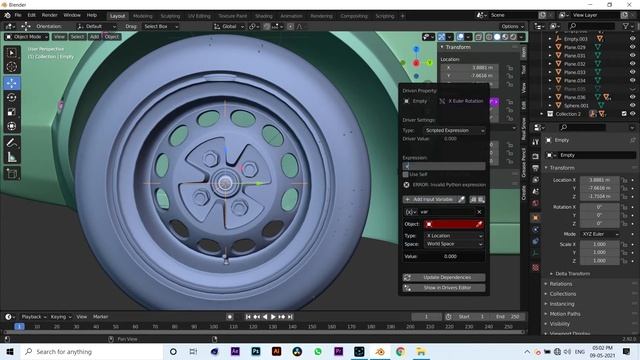The height and width of the screenshot is (360, 640).
Task: Expand Collection 2 in the outliner
Action: point(542,114)
